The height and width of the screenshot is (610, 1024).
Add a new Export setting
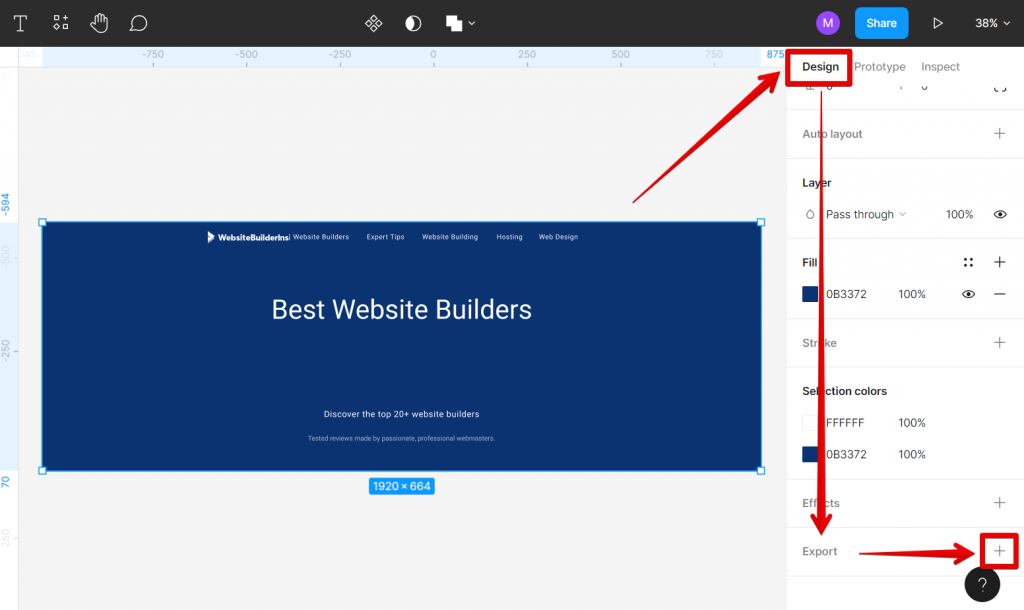[x=998, y=551]
